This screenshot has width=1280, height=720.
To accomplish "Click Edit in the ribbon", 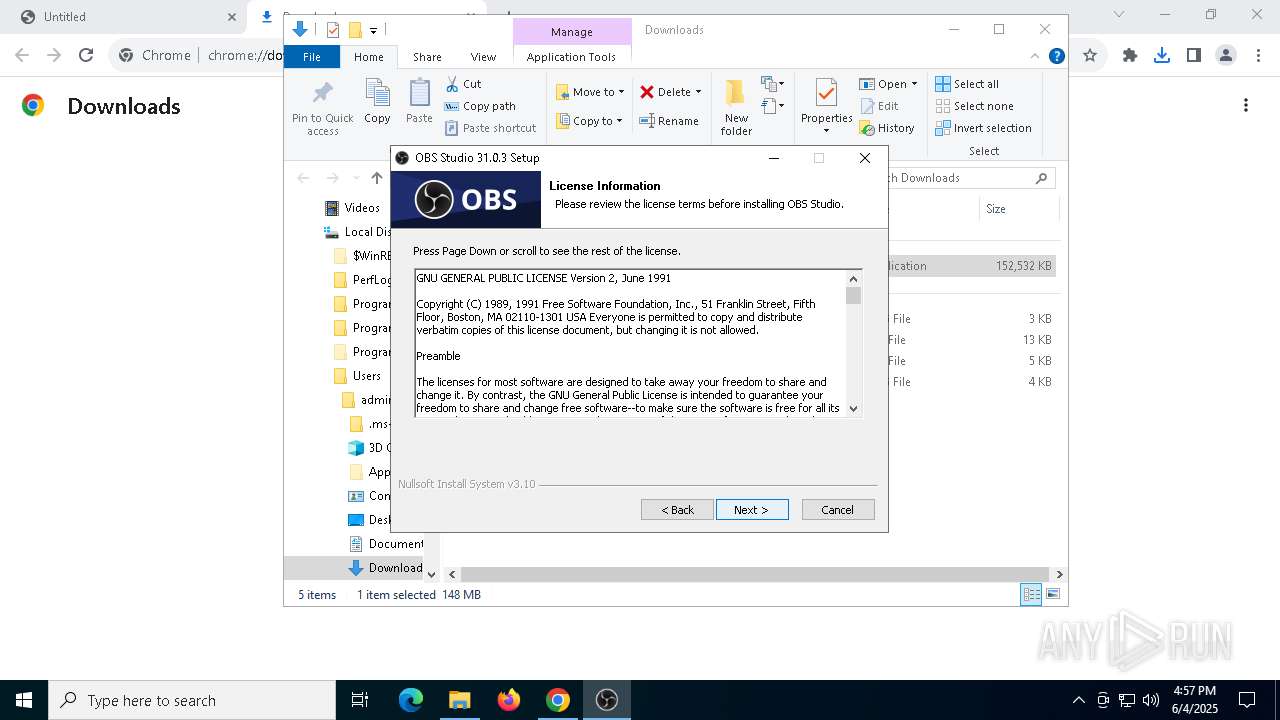I will tap(879, 106).
